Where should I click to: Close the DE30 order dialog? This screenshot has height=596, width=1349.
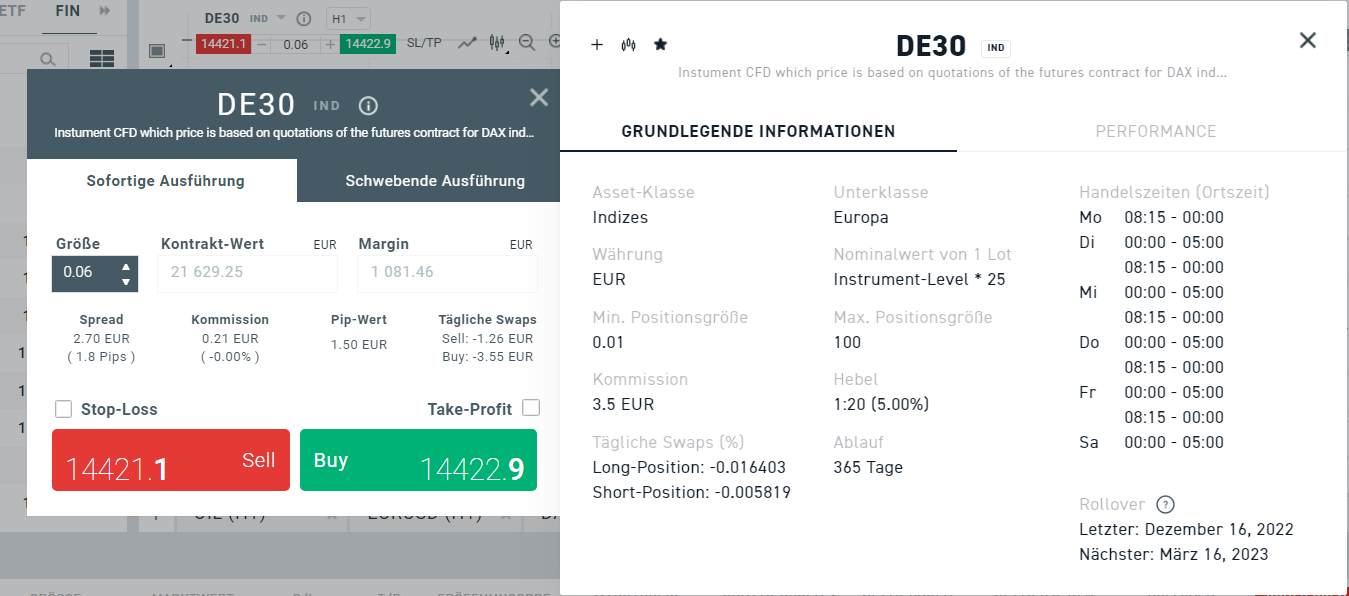point(539,97)
